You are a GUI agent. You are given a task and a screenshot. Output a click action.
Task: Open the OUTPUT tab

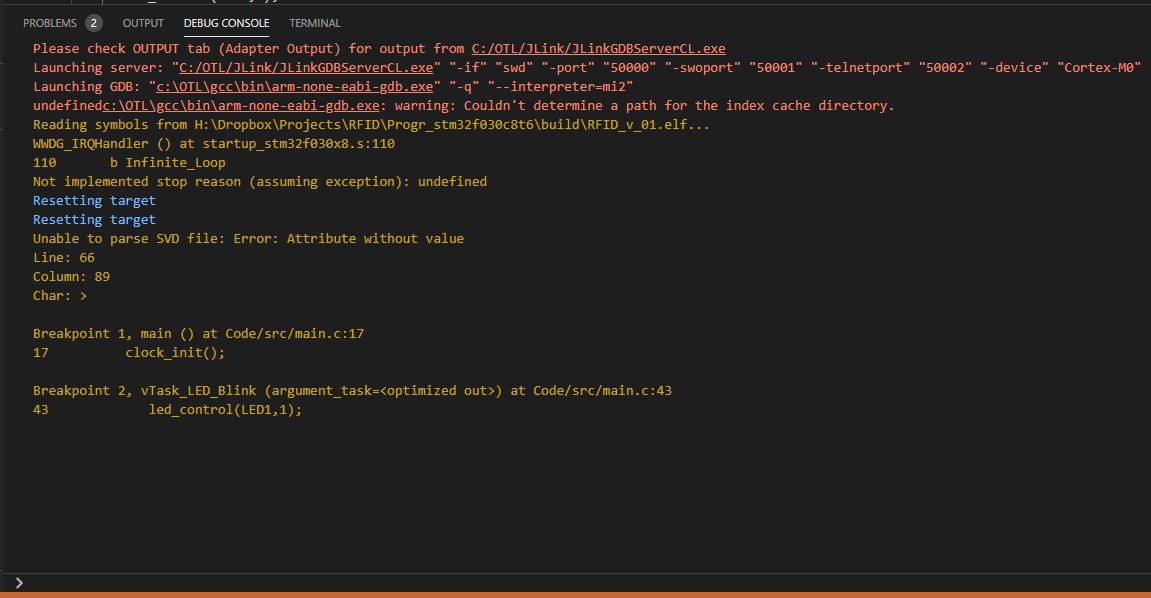[143, 23]
